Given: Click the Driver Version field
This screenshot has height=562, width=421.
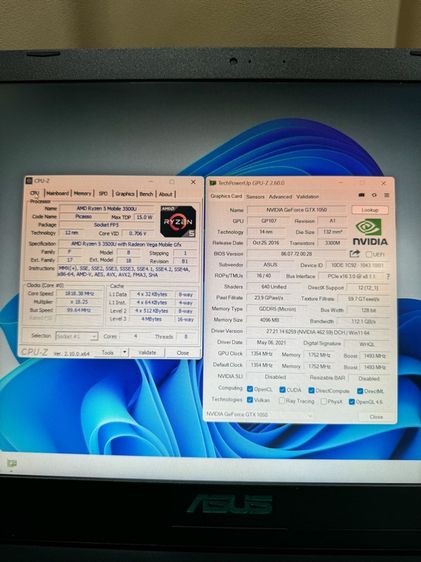Looking at the screenshot, I should pyautogui.click(x=318, y=332).
